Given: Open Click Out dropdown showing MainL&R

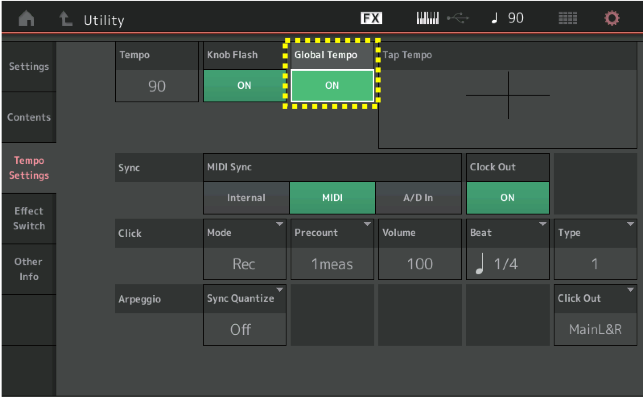Looking at the screenshot, I should coord(595,315).
